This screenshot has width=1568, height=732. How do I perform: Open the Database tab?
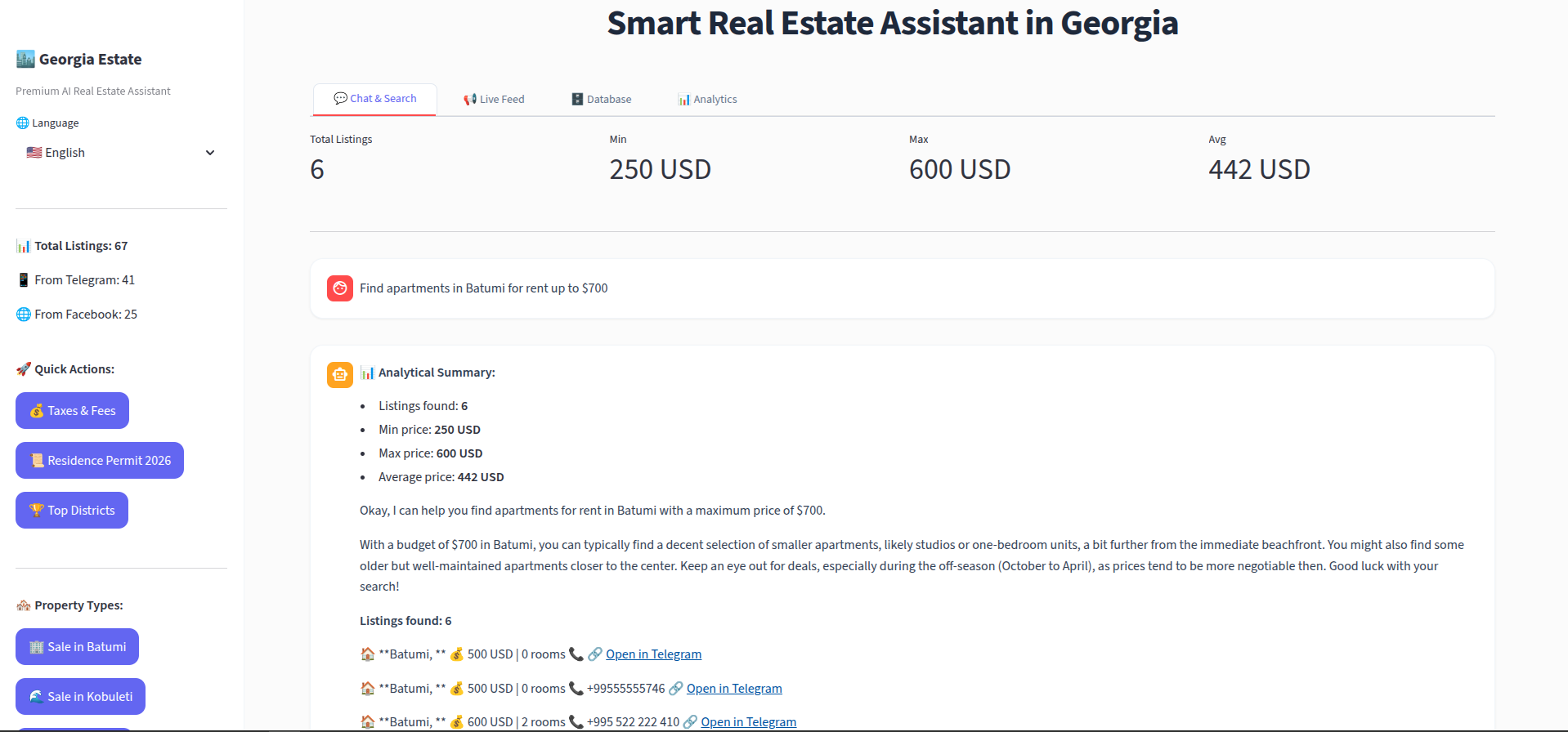601,100
